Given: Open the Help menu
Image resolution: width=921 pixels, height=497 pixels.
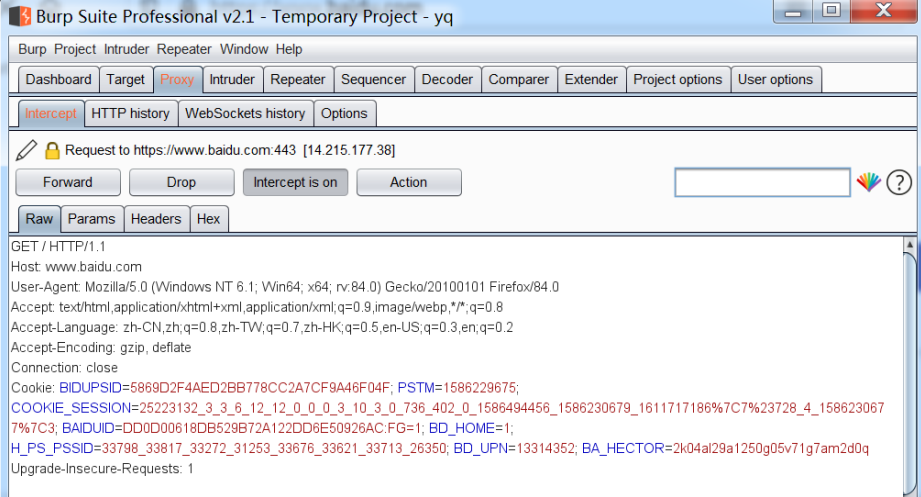Looking at the screenshot, I should (x=289, y=49).
